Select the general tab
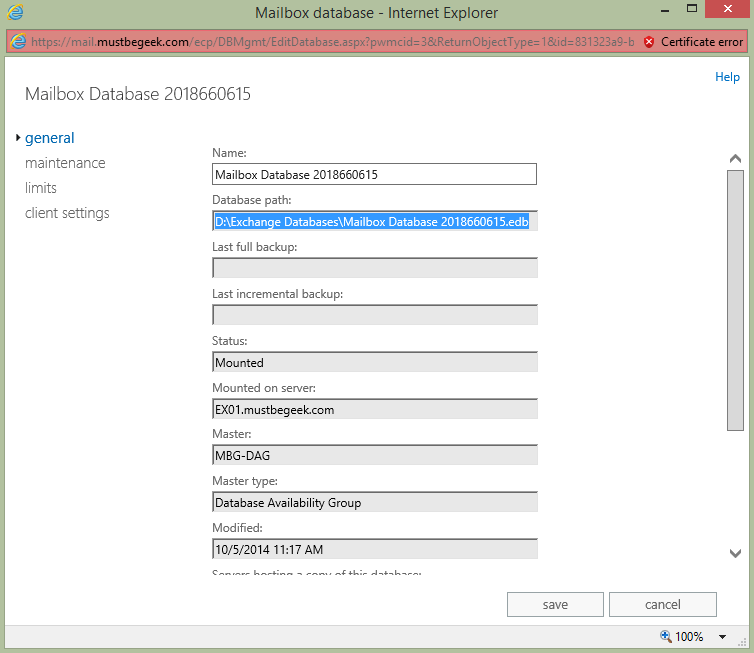 (50, 138)
